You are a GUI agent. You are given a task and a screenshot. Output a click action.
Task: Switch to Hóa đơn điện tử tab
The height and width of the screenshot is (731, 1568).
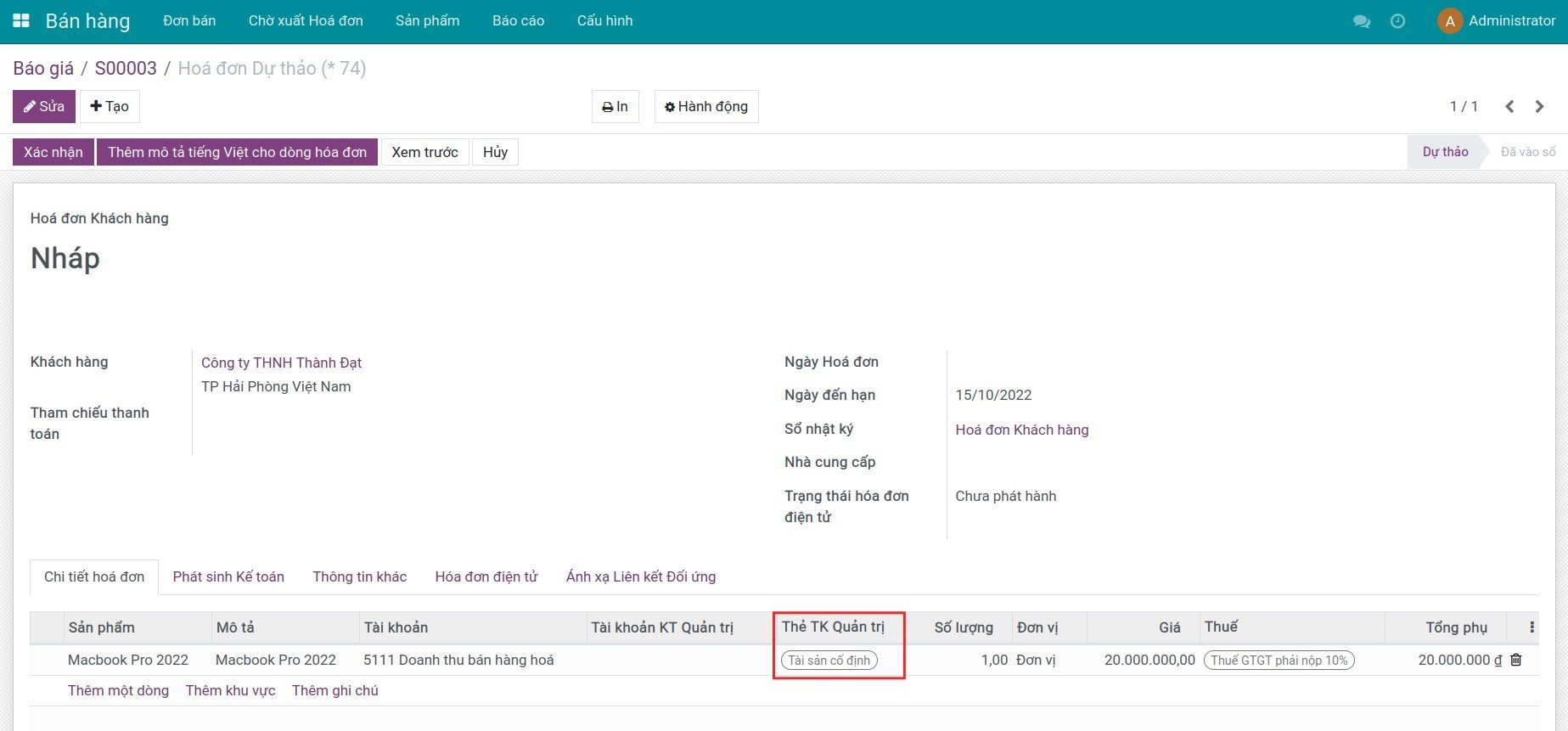click(x=486, y=576)
